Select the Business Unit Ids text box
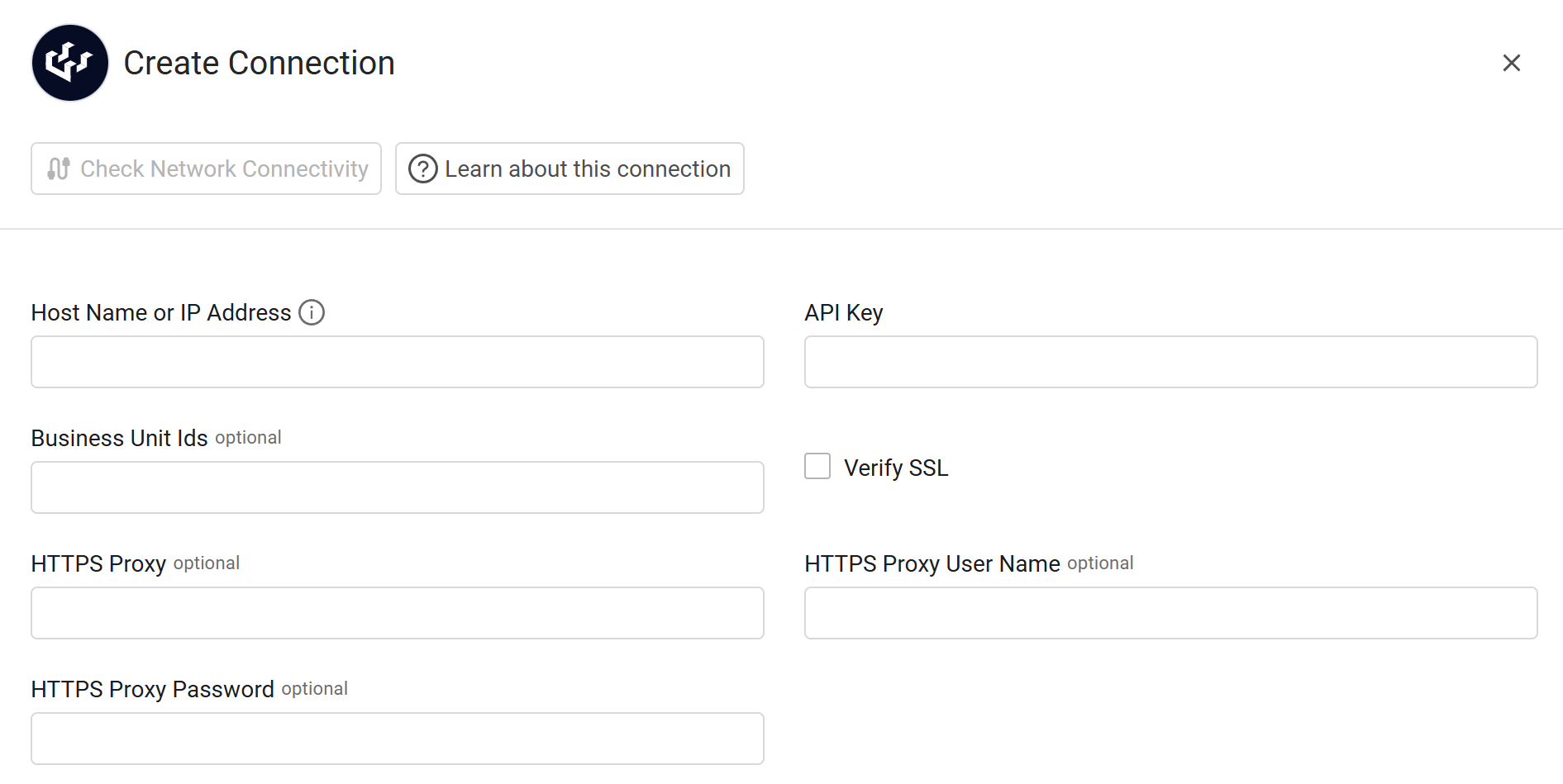Image resolution: width=1563 pixels, height=784 pixels. (397, 487)
